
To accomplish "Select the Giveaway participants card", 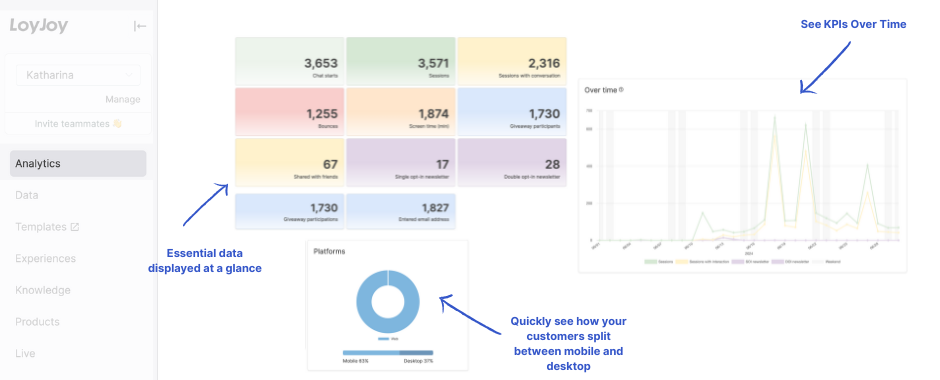I will (x=512, y=111).
